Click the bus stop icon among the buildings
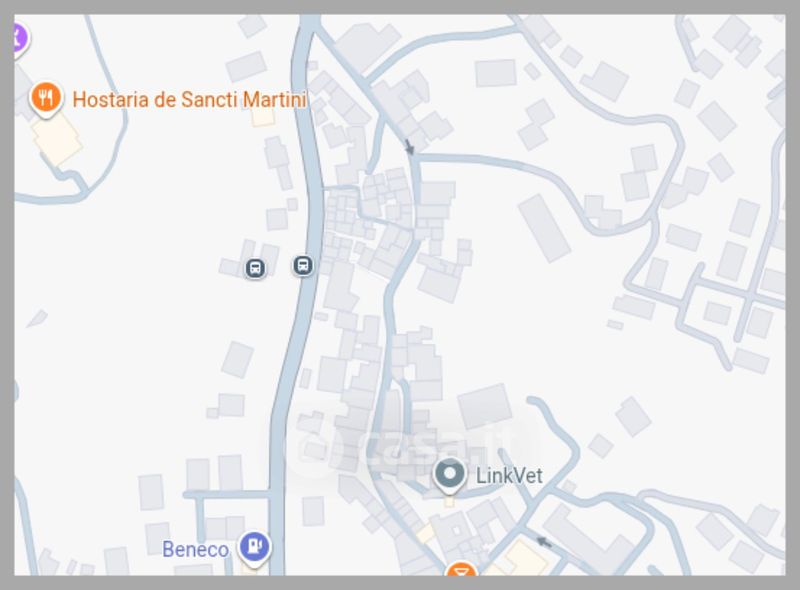Image resolution: width=800 pixels, height=590 pixels. point(255,268)
